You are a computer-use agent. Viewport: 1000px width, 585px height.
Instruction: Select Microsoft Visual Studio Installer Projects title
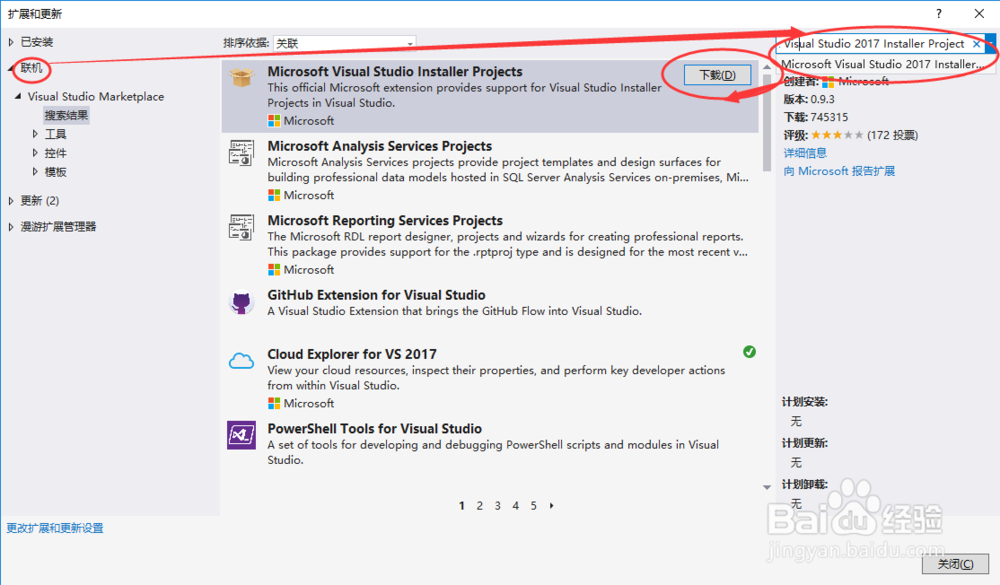(x=395, y=71)
